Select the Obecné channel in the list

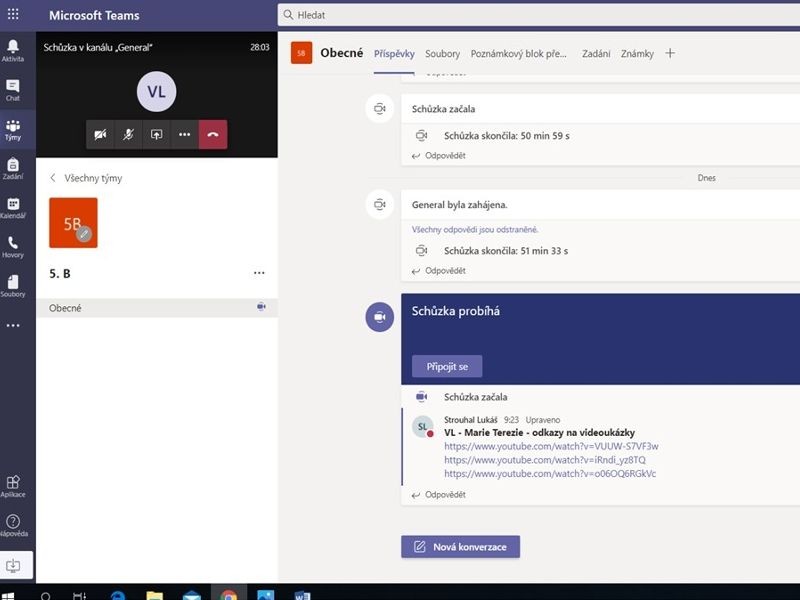coord(157,308)
